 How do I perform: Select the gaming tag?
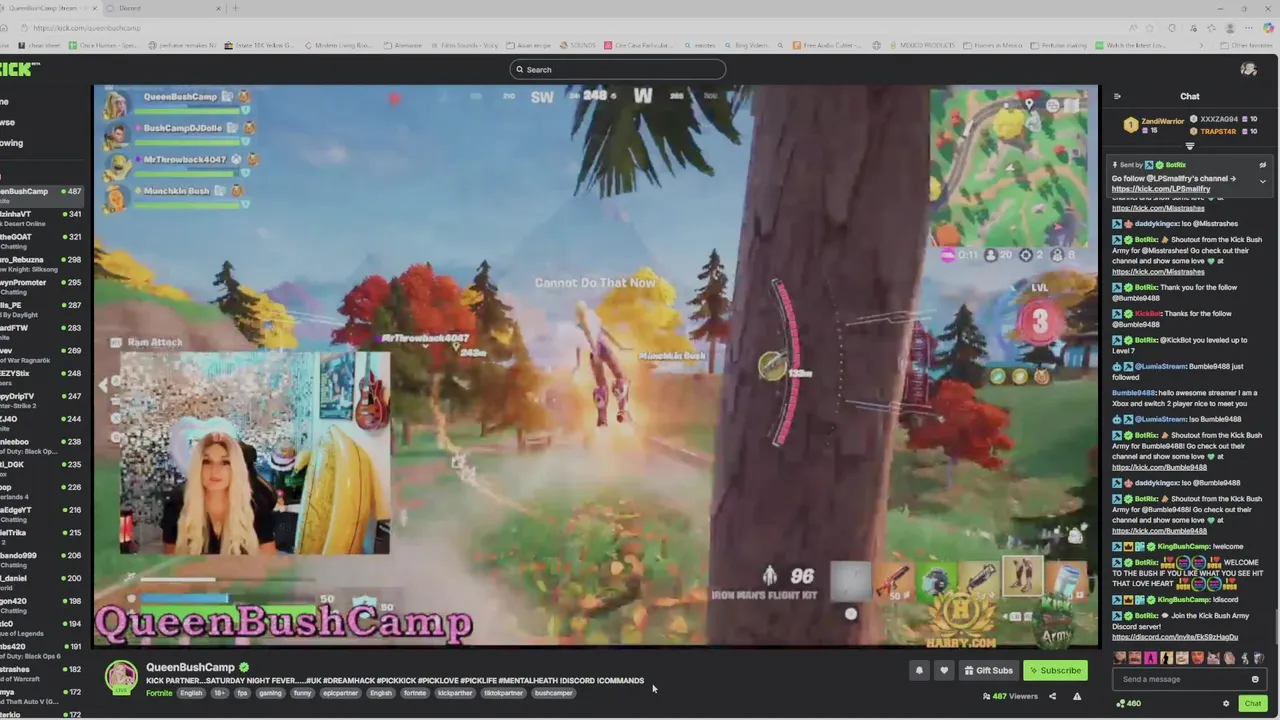[270, 693]
